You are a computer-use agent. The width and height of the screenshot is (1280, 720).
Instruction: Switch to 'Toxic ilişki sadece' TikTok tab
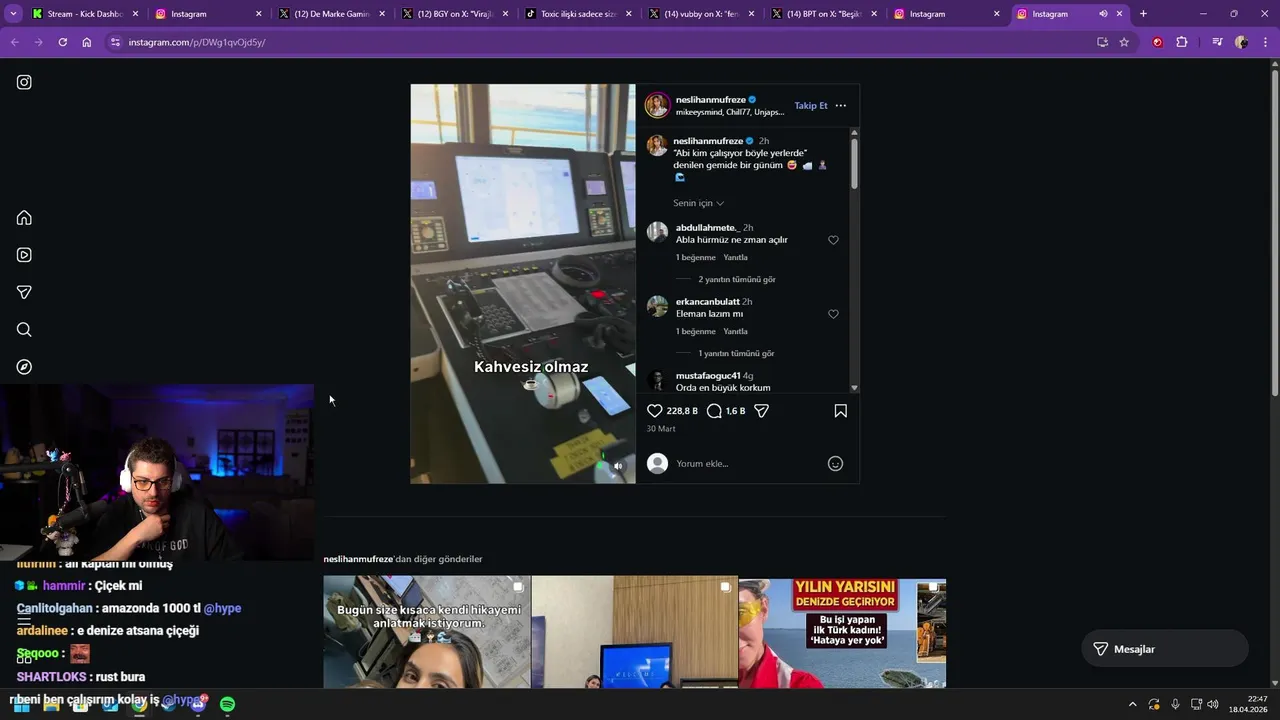(x=578, y=14)
